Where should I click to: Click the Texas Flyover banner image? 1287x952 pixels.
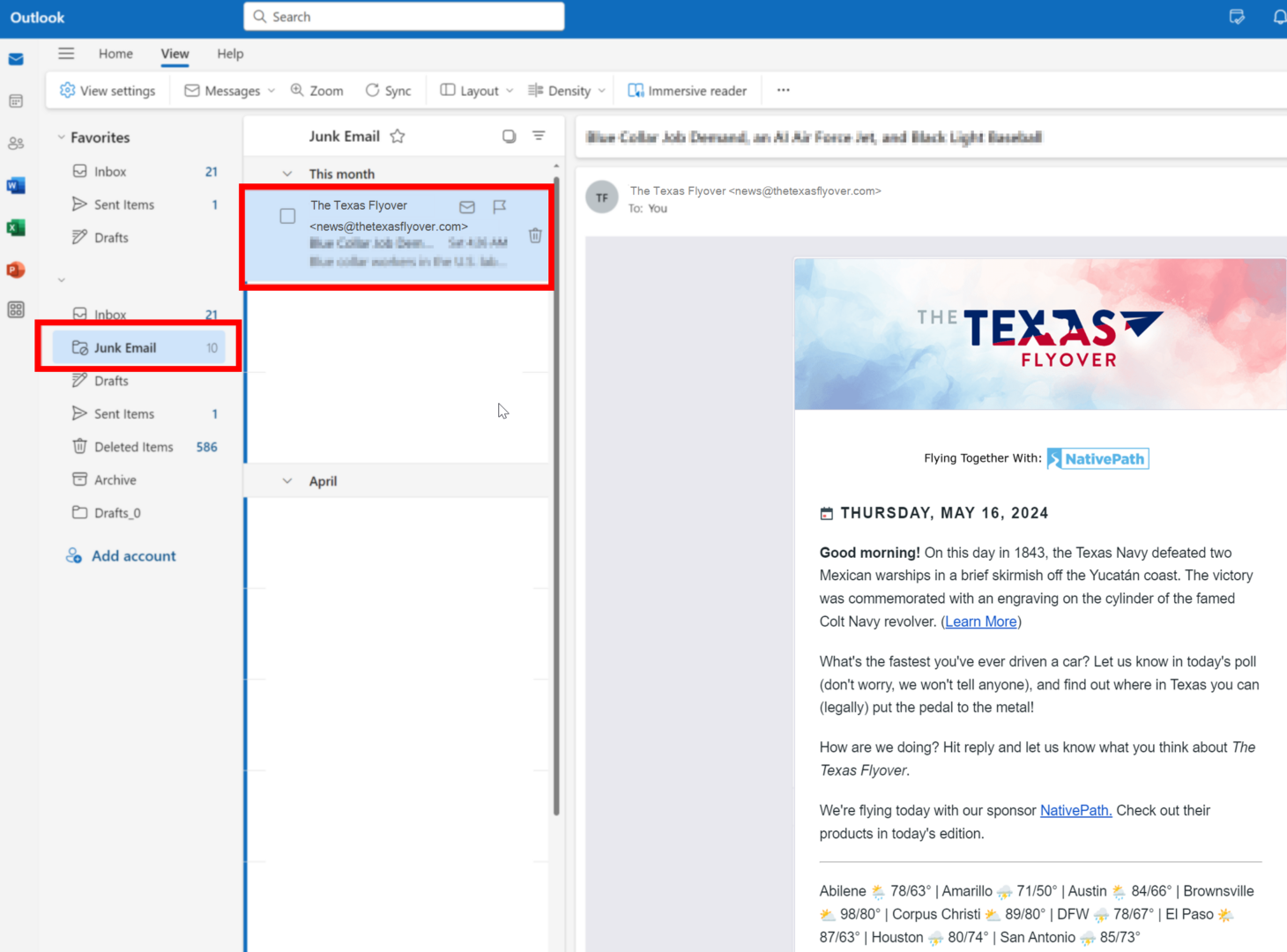(1040, 334)
